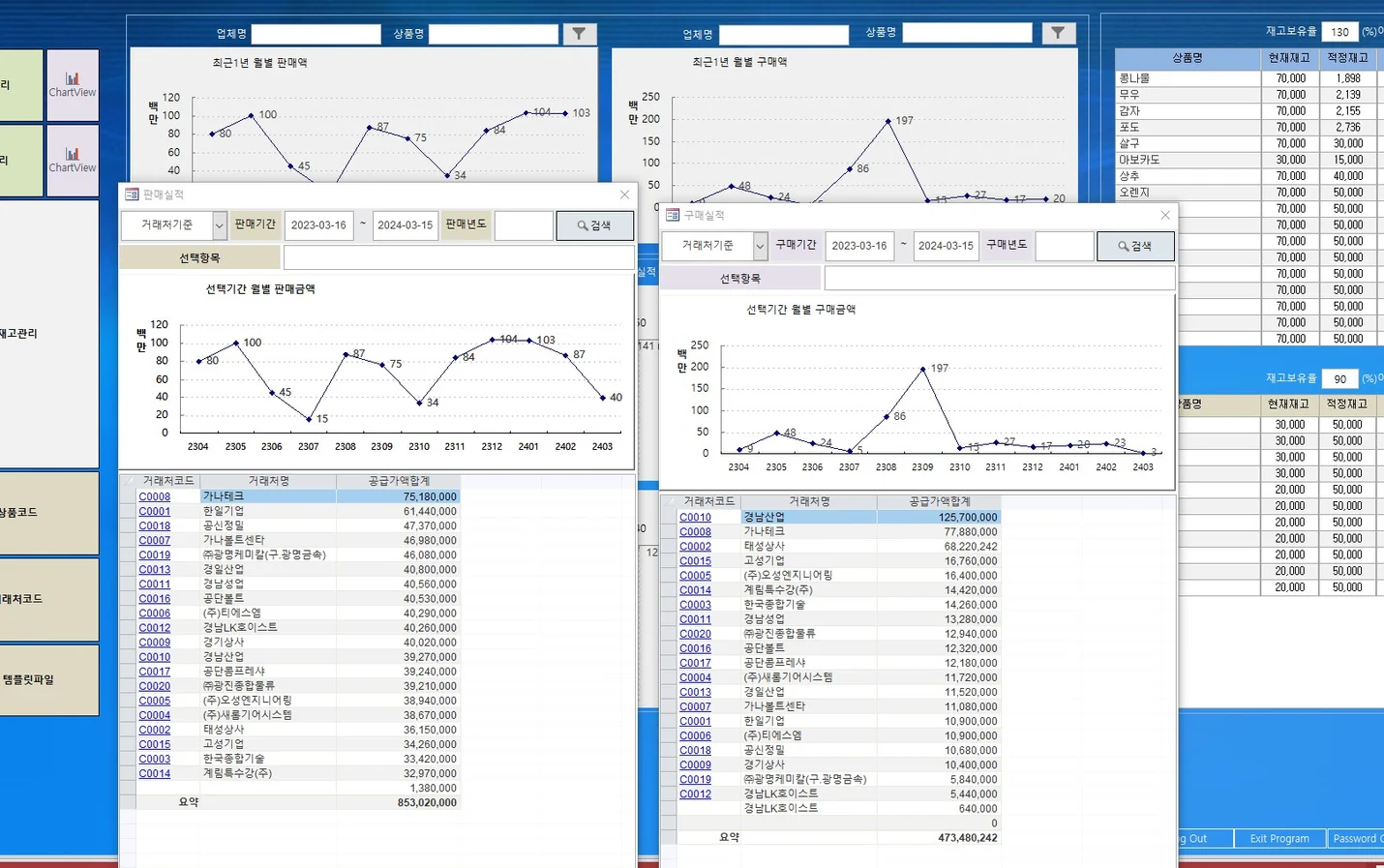Open code link C0014 in sales table
Screen dimensions: 1384x868
154,773
